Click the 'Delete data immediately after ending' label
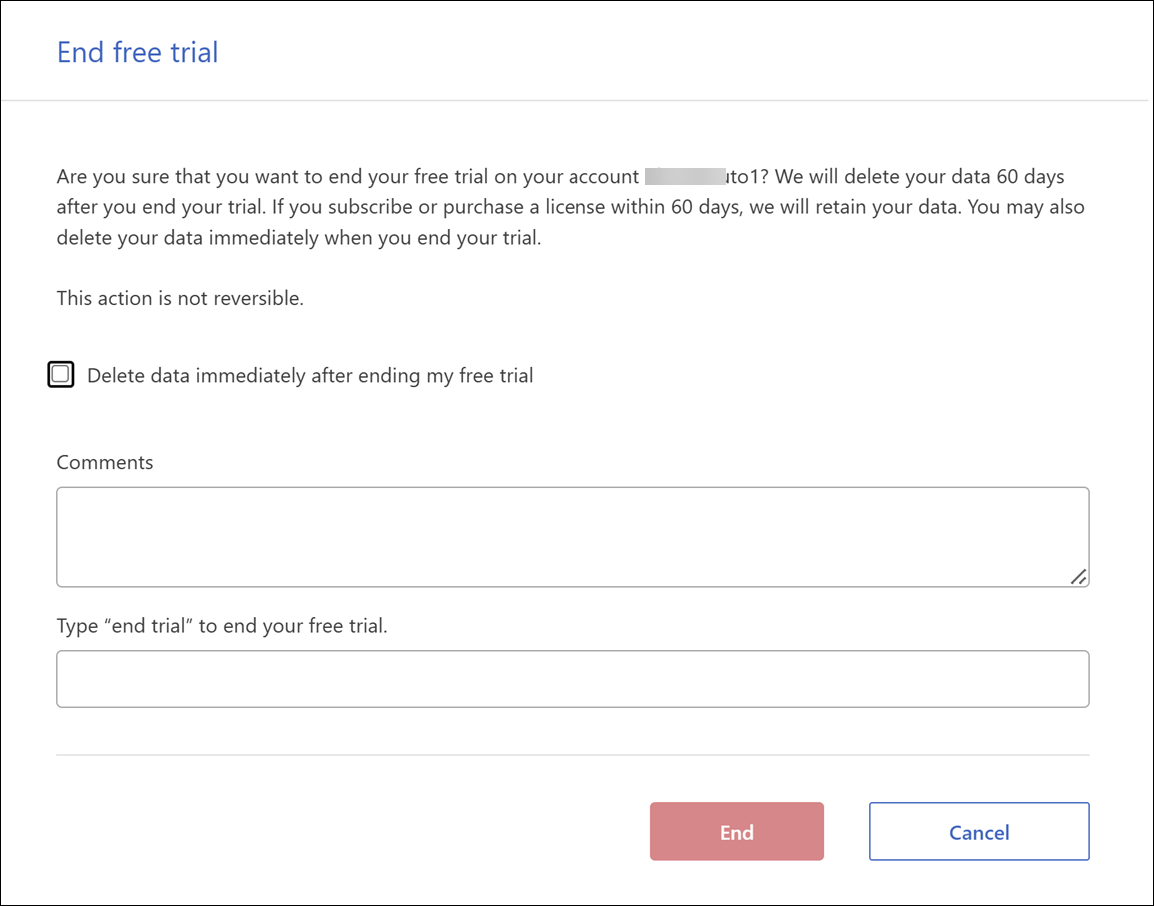1154x906 pixels. pos(310,376)
